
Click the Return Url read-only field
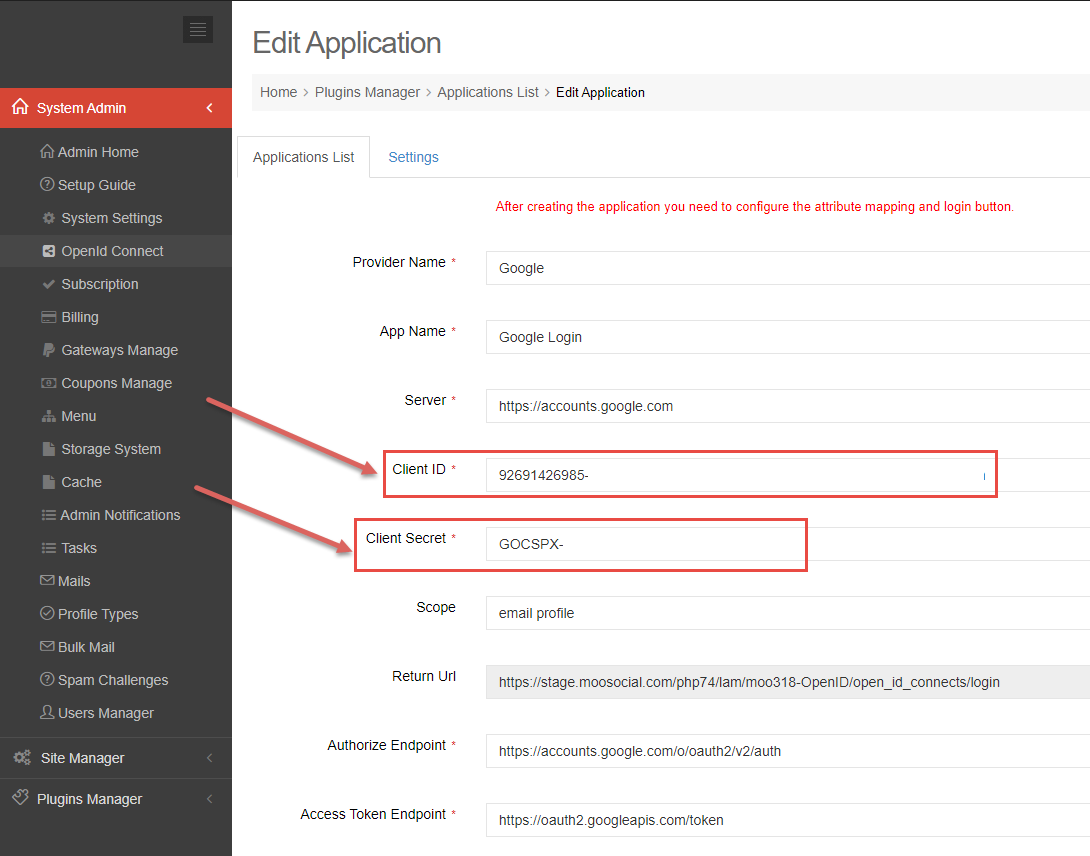pos(788,681)
